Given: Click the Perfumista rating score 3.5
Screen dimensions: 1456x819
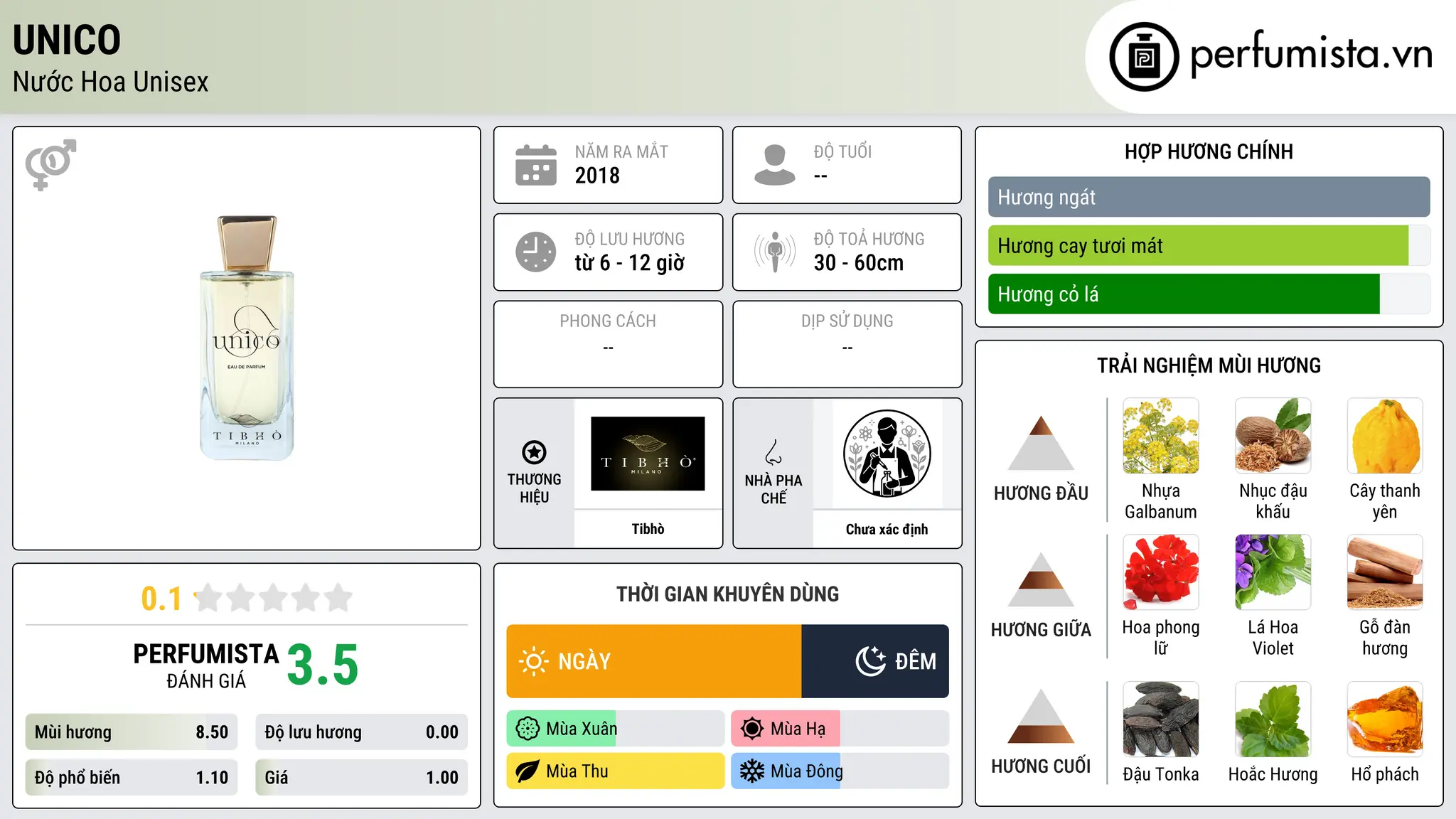Looking at the screenshot, I should point(323,665).
